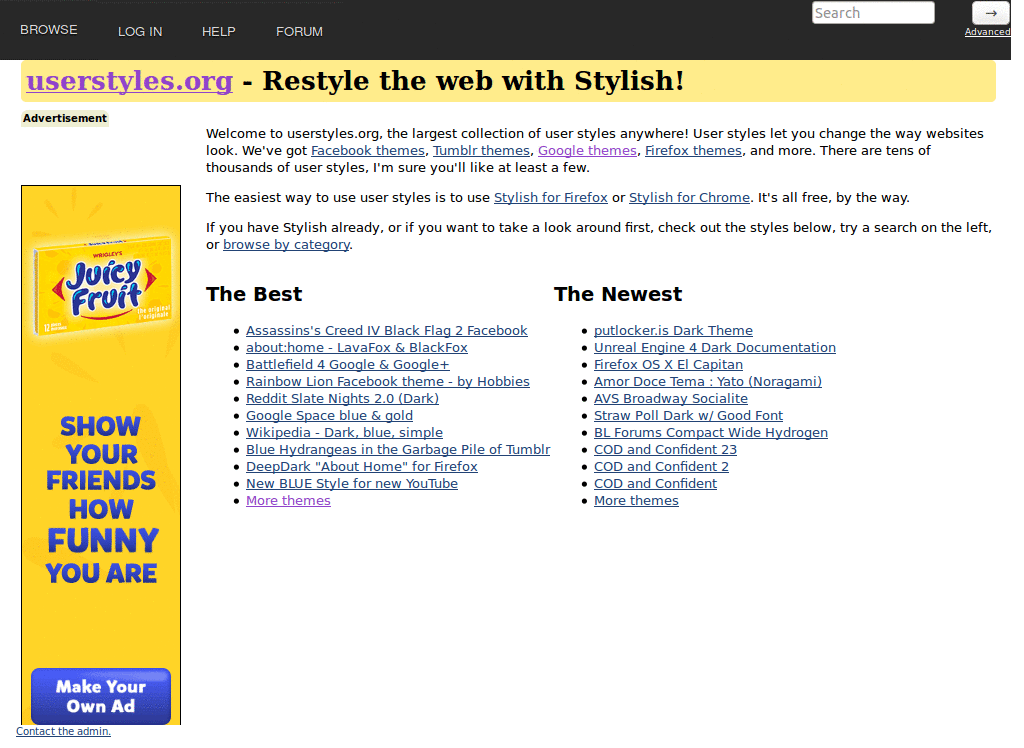Go to LOG IN in the navigation bar
The width and height of the screenshot is (1024, 748).
pos(140,31)
